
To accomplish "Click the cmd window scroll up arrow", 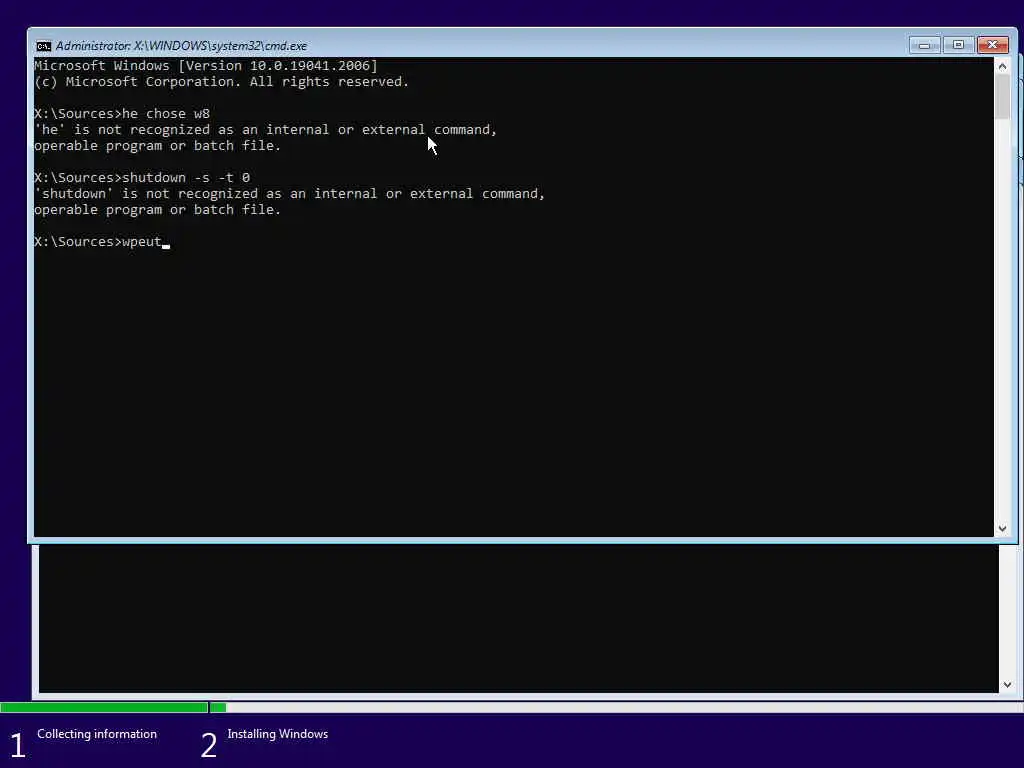I will 1002,66.
